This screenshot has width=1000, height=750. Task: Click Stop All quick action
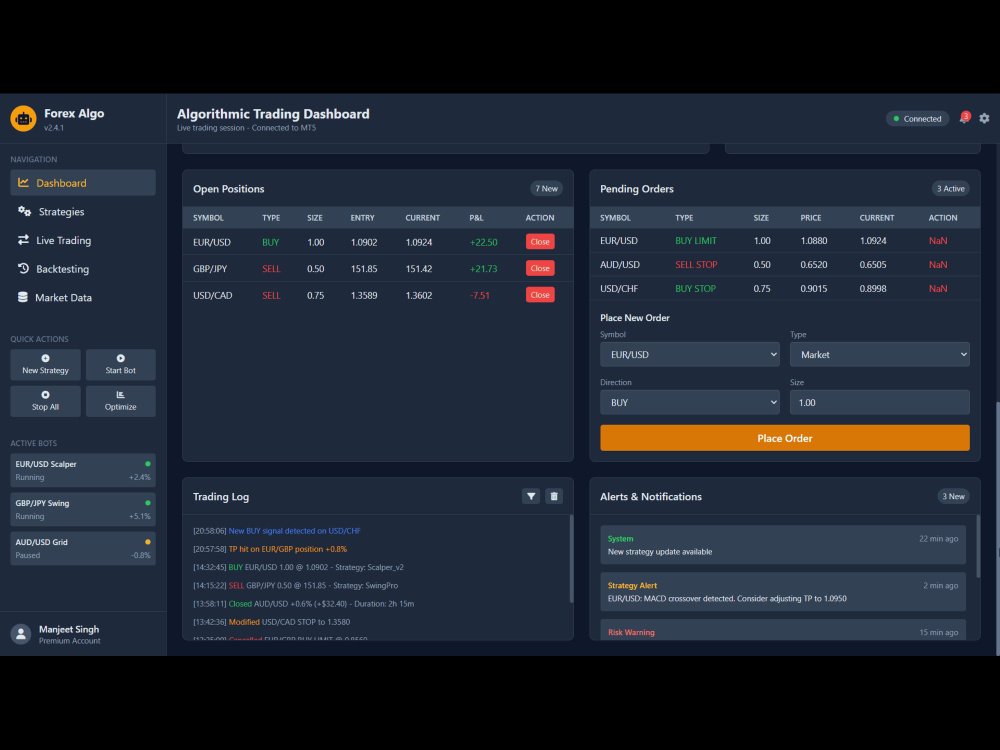pos(45,401)
